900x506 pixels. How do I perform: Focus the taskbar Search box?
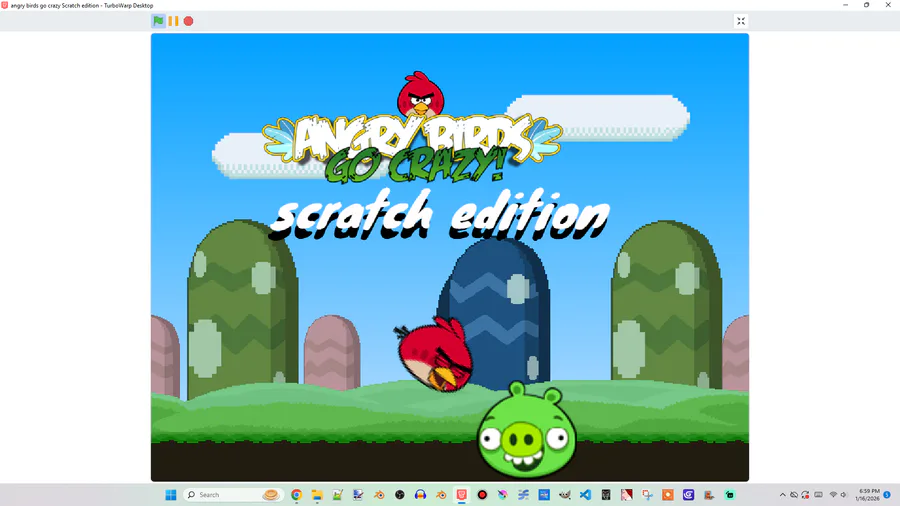(232, 495)
